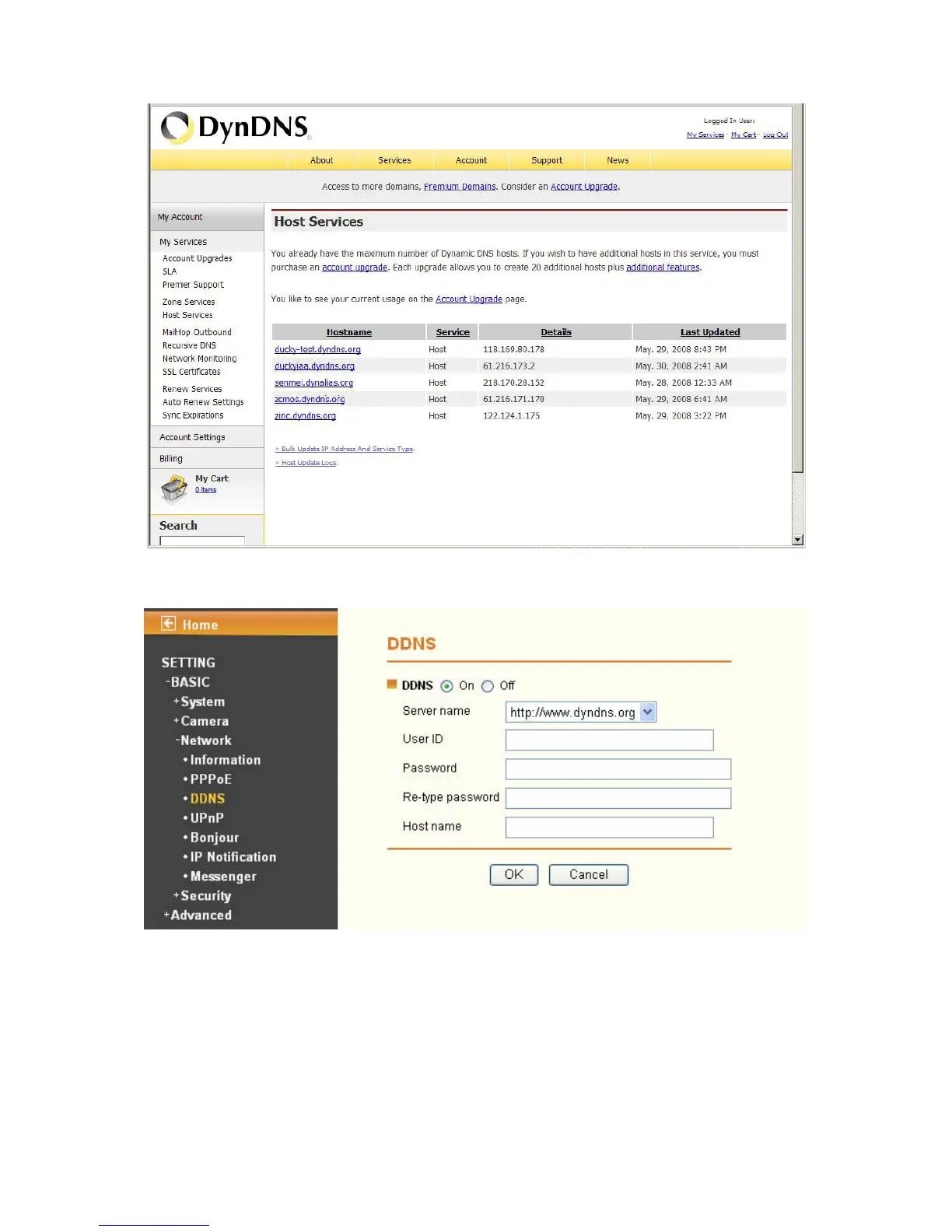Collapse the BASIC settings section
Viewport: 952px width, 1232px height.
(x=187, y=682)
